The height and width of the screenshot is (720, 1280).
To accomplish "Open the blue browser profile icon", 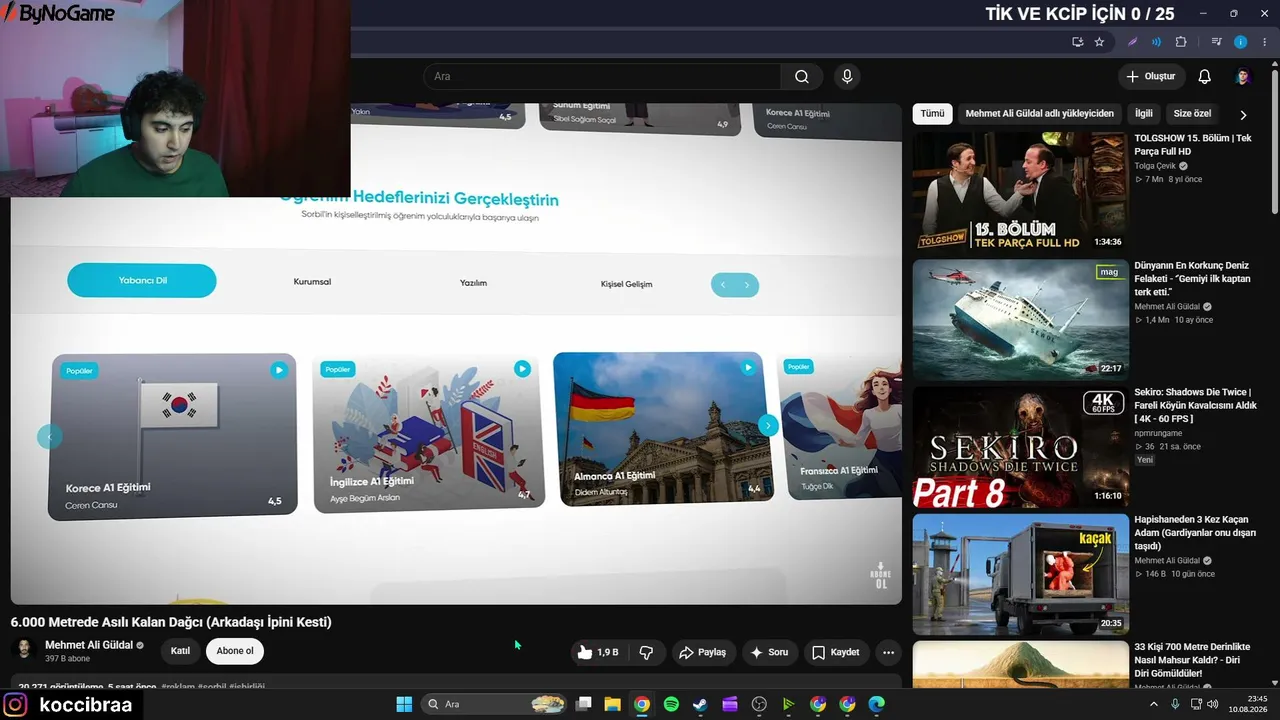I will pos(1241,42).
